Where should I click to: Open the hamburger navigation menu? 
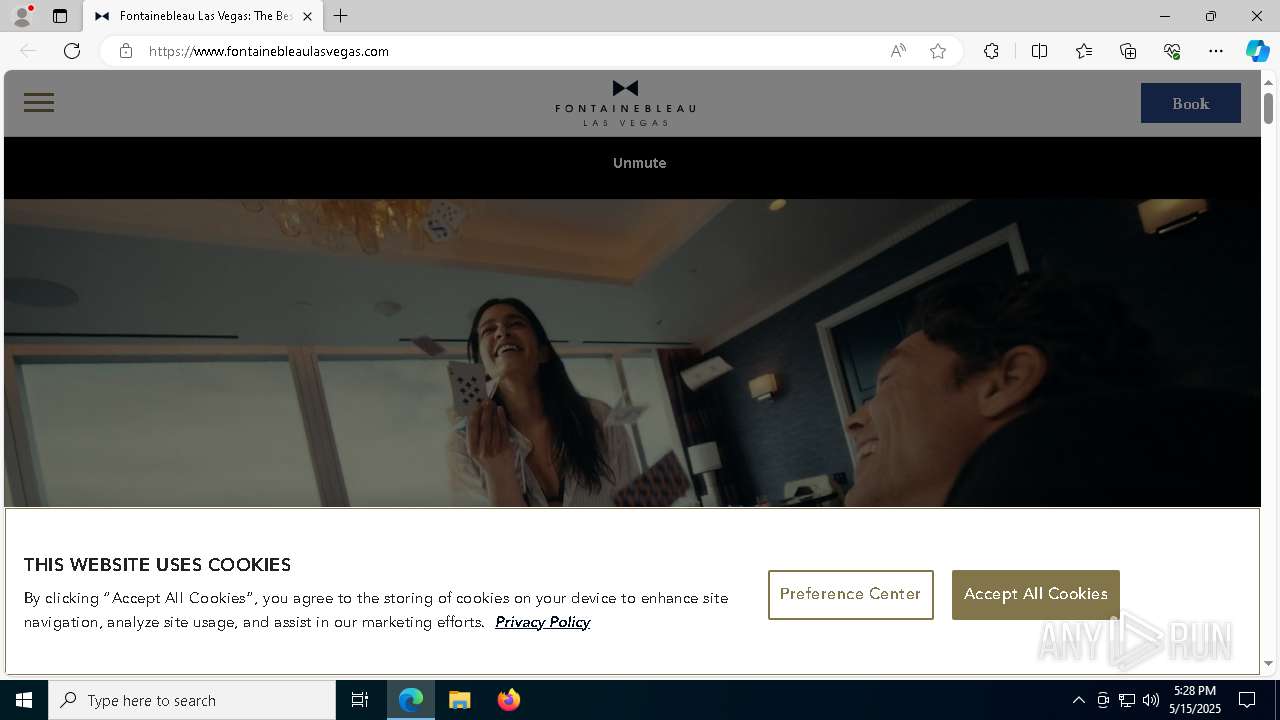[x=39, y=103]
